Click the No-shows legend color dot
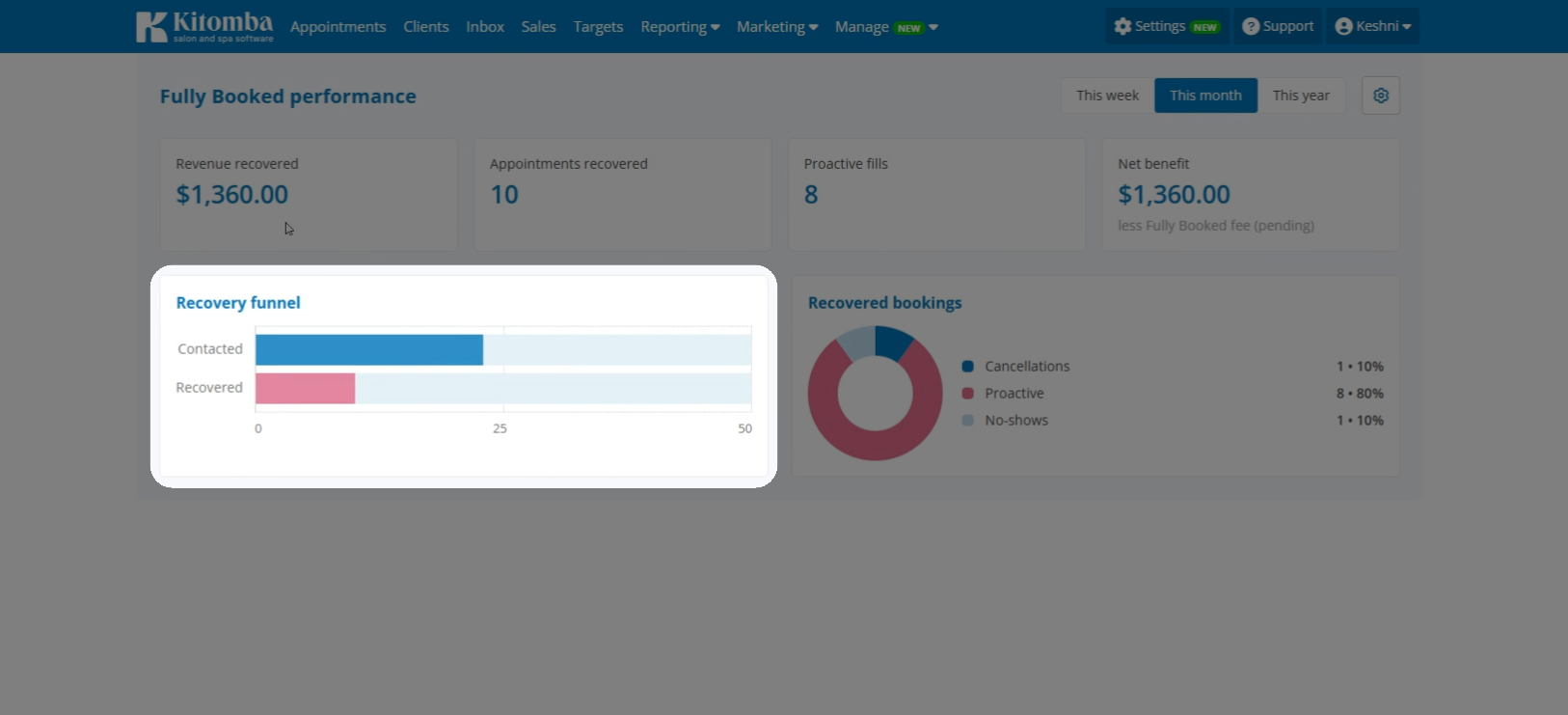 coord(967,421)
